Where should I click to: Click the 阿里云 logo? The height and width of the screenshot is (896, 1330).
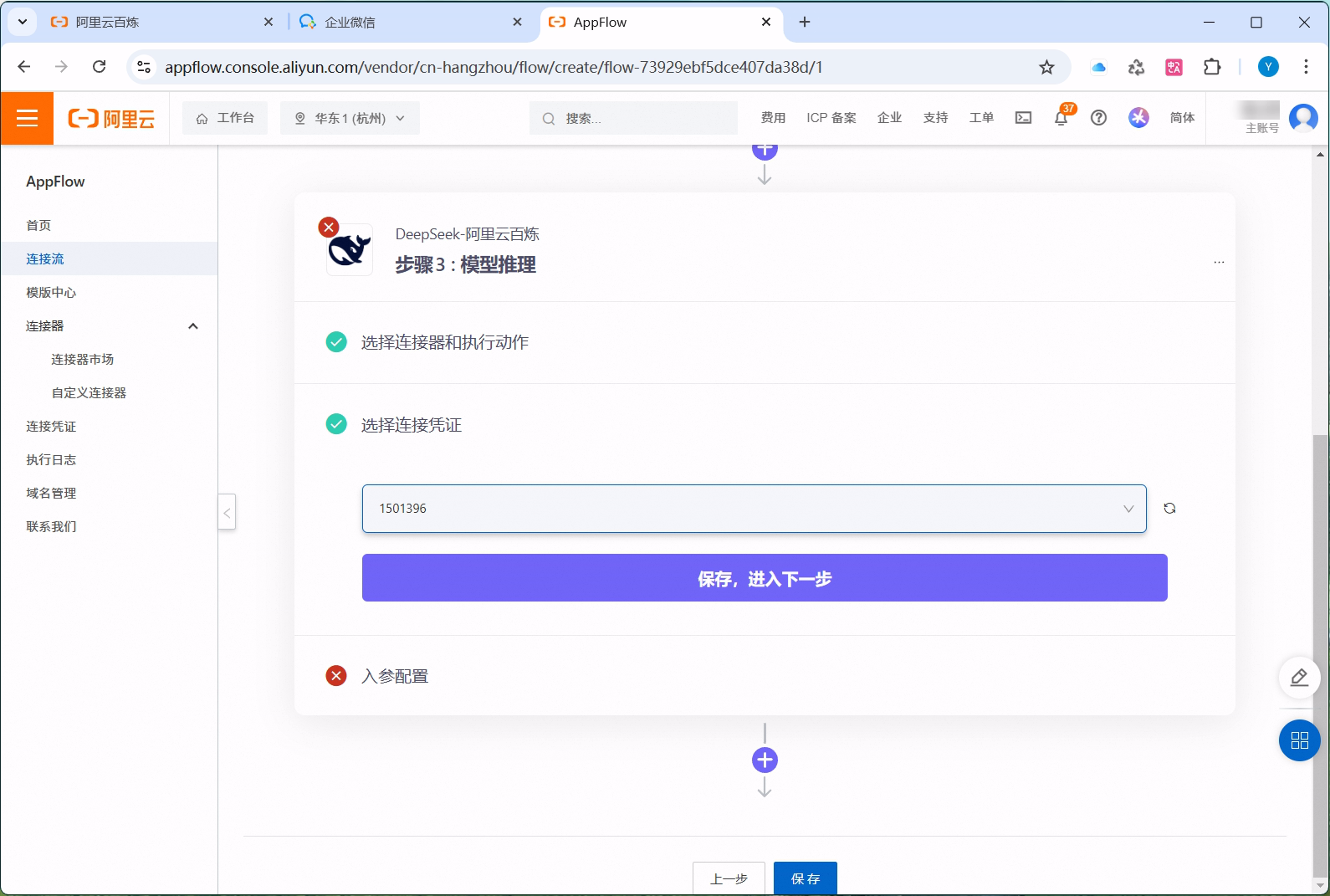pos(111,119)
